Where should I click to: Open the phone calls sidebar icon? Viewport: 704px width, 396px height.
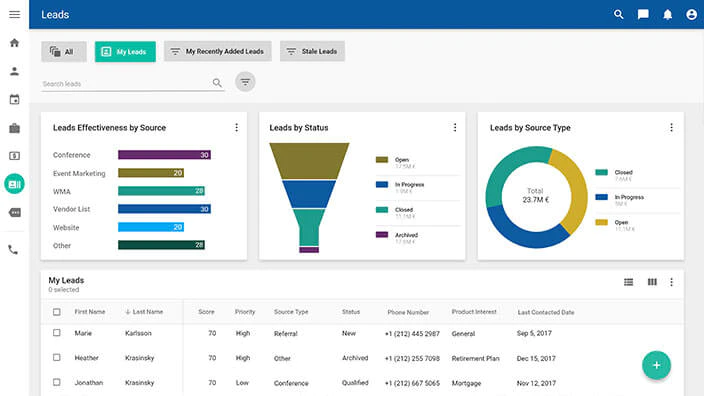pos(13,250)
